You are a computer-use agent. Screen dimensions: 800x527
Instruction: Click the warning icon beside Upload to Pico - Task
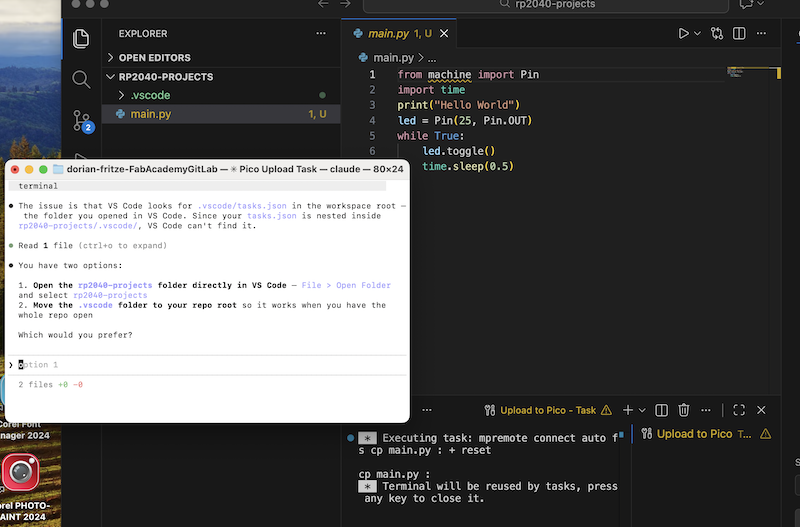pos(606,411)
